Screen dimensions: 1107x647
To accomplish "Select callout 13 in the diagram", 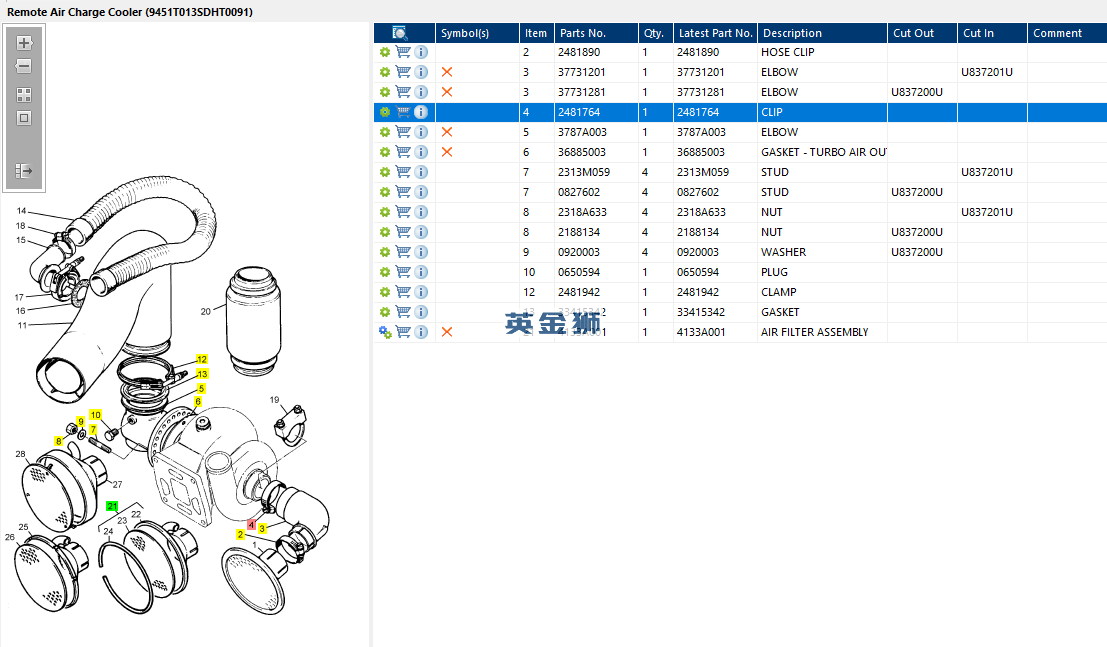I will [x=202, y=374].
